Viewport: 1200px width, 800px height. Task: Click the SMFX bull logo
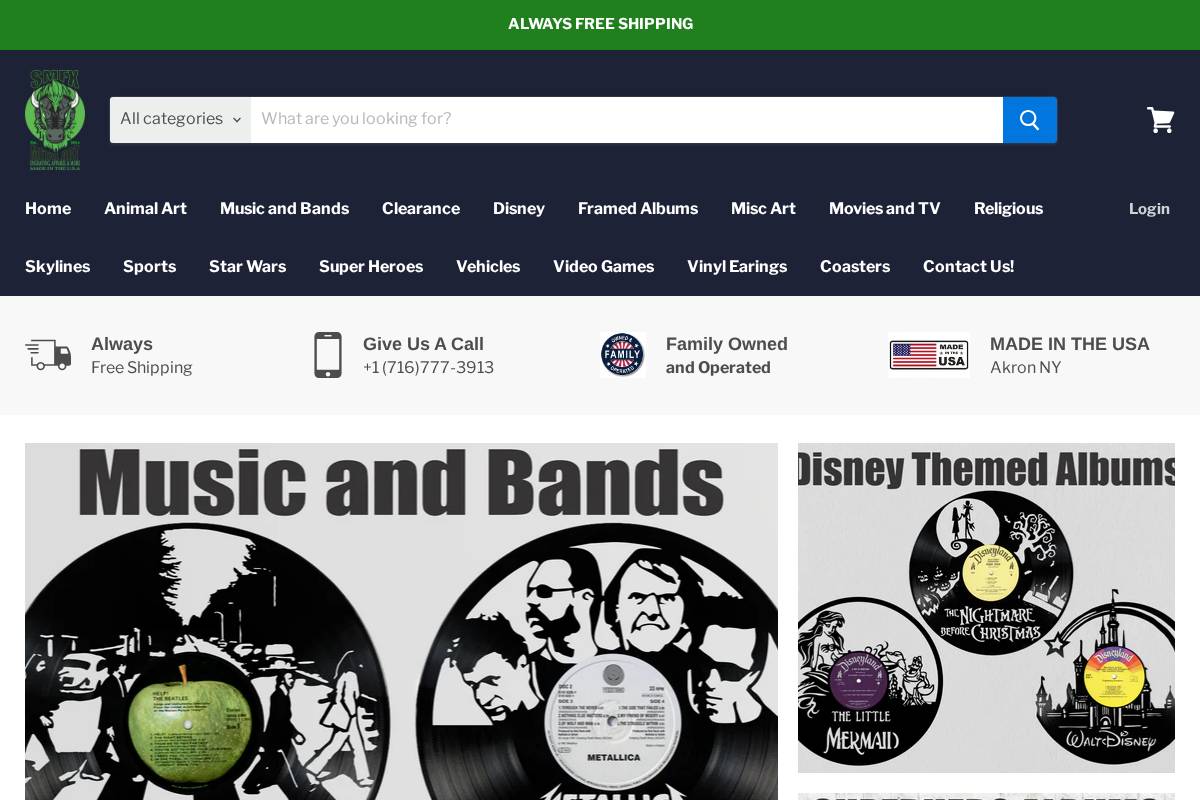55,118
